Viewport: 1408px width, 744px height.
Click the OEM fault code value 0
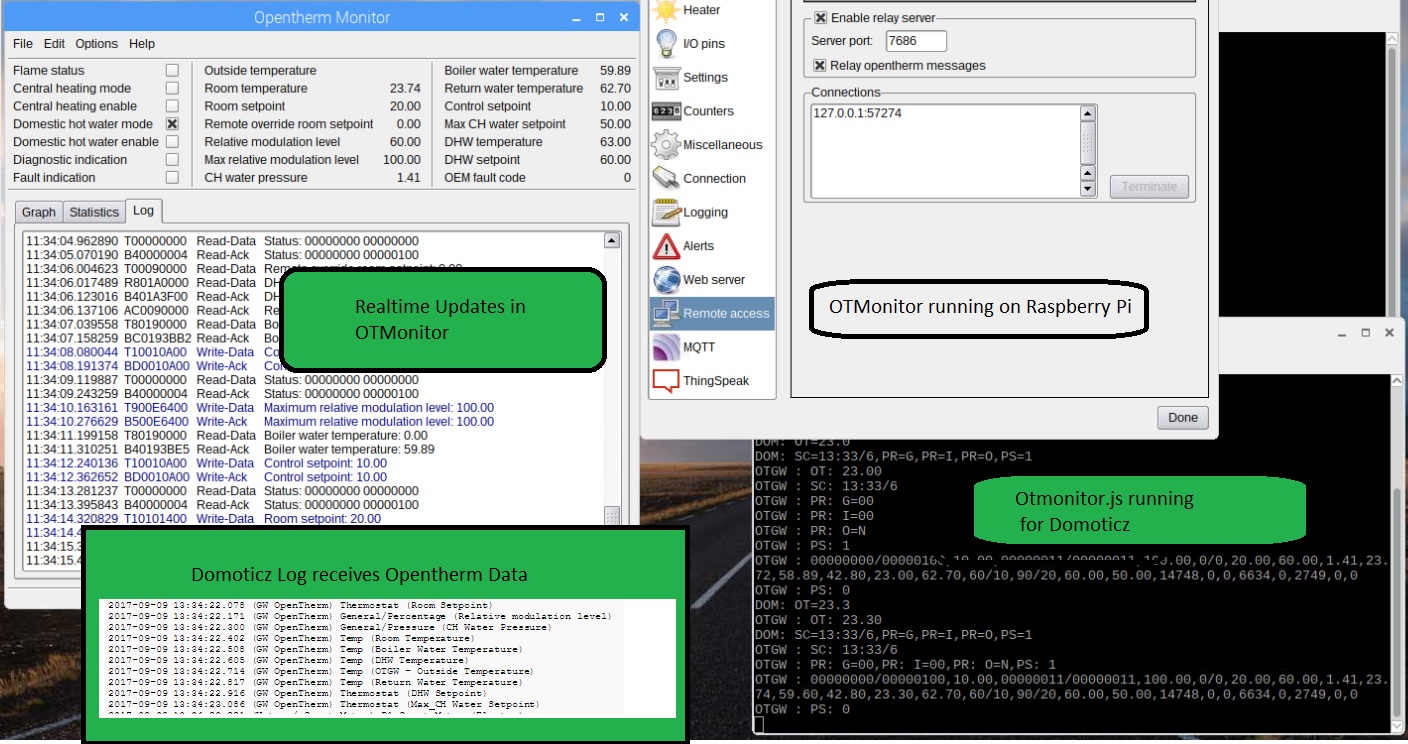[627, 178]
